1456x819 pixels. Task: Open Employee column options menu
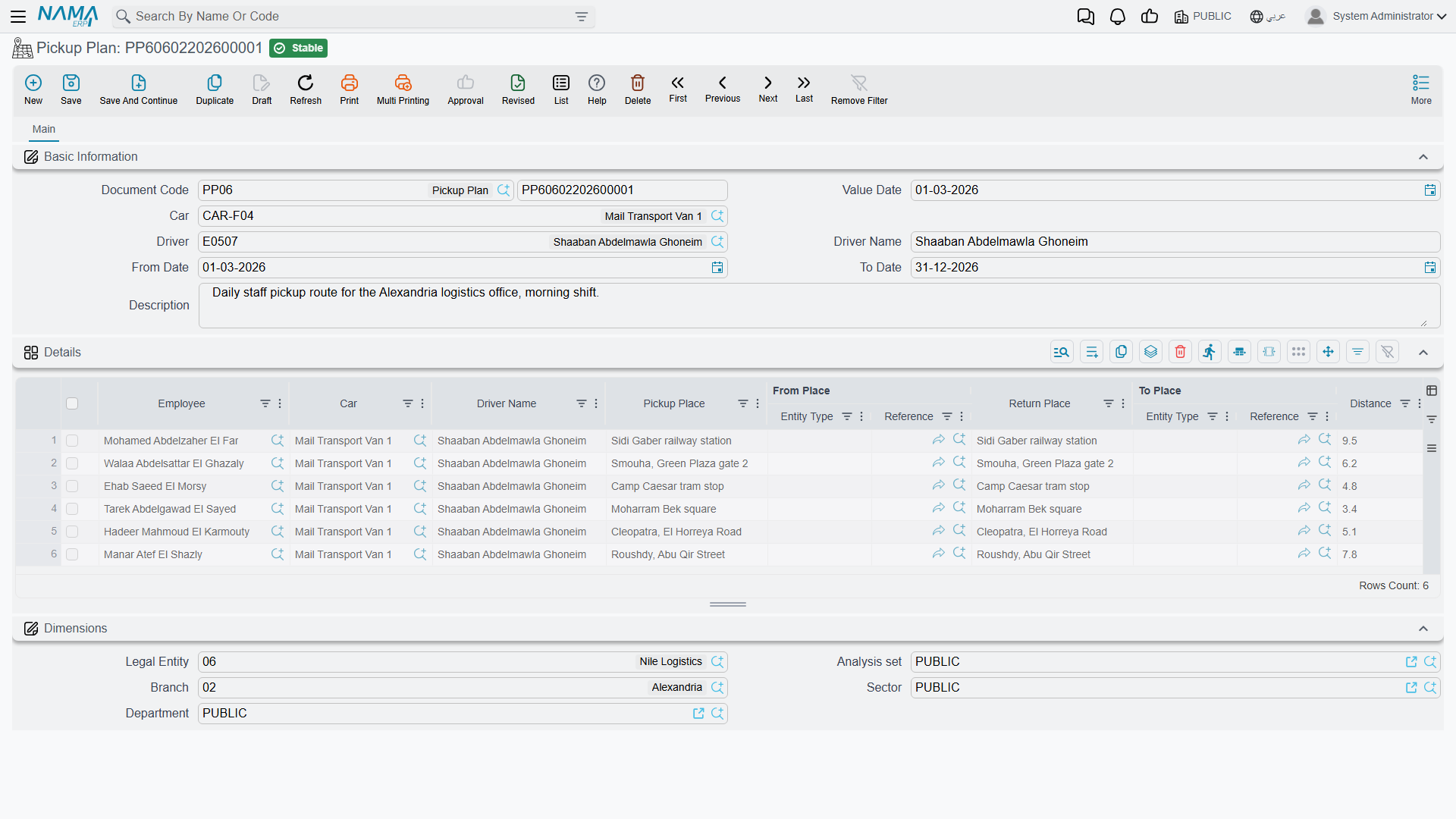click(280, 403)
